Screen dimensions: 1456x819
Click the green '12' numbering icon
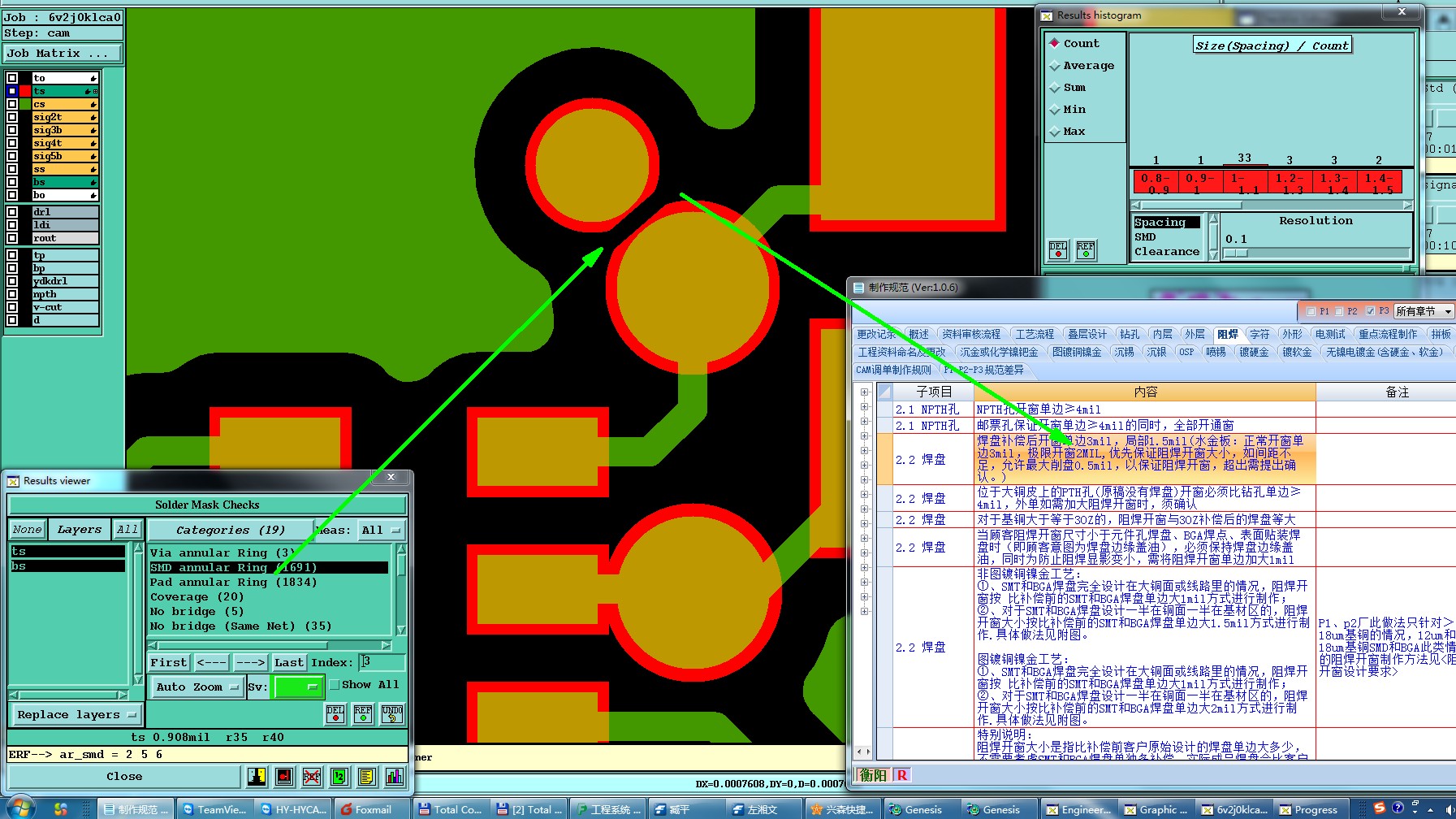click(x=339, y=777)
